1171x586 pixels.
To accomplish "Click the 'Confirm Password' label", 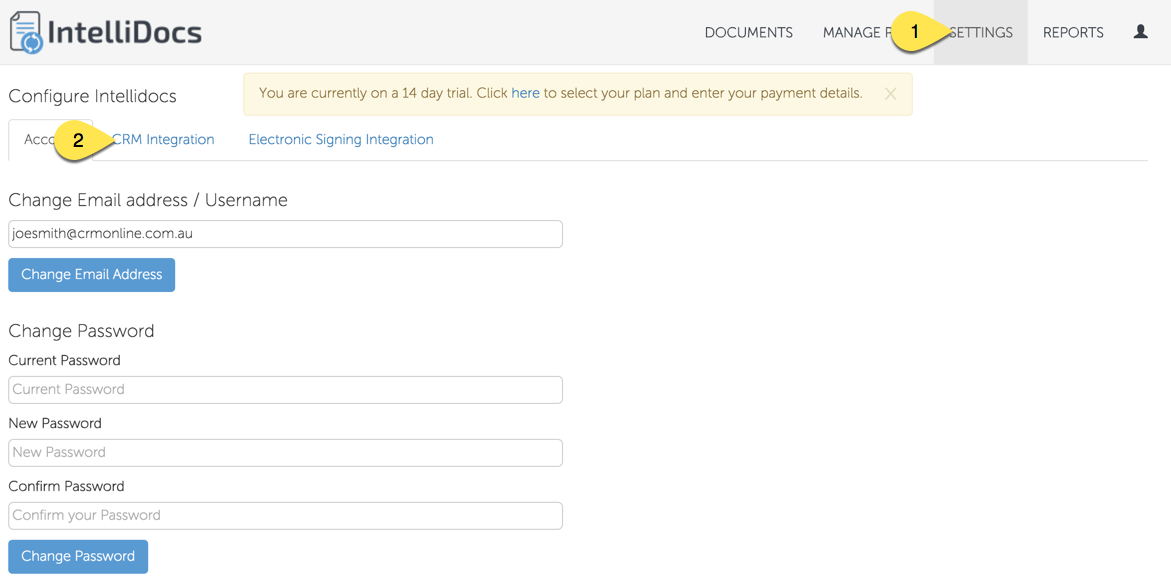I will (x=66, y=486).
